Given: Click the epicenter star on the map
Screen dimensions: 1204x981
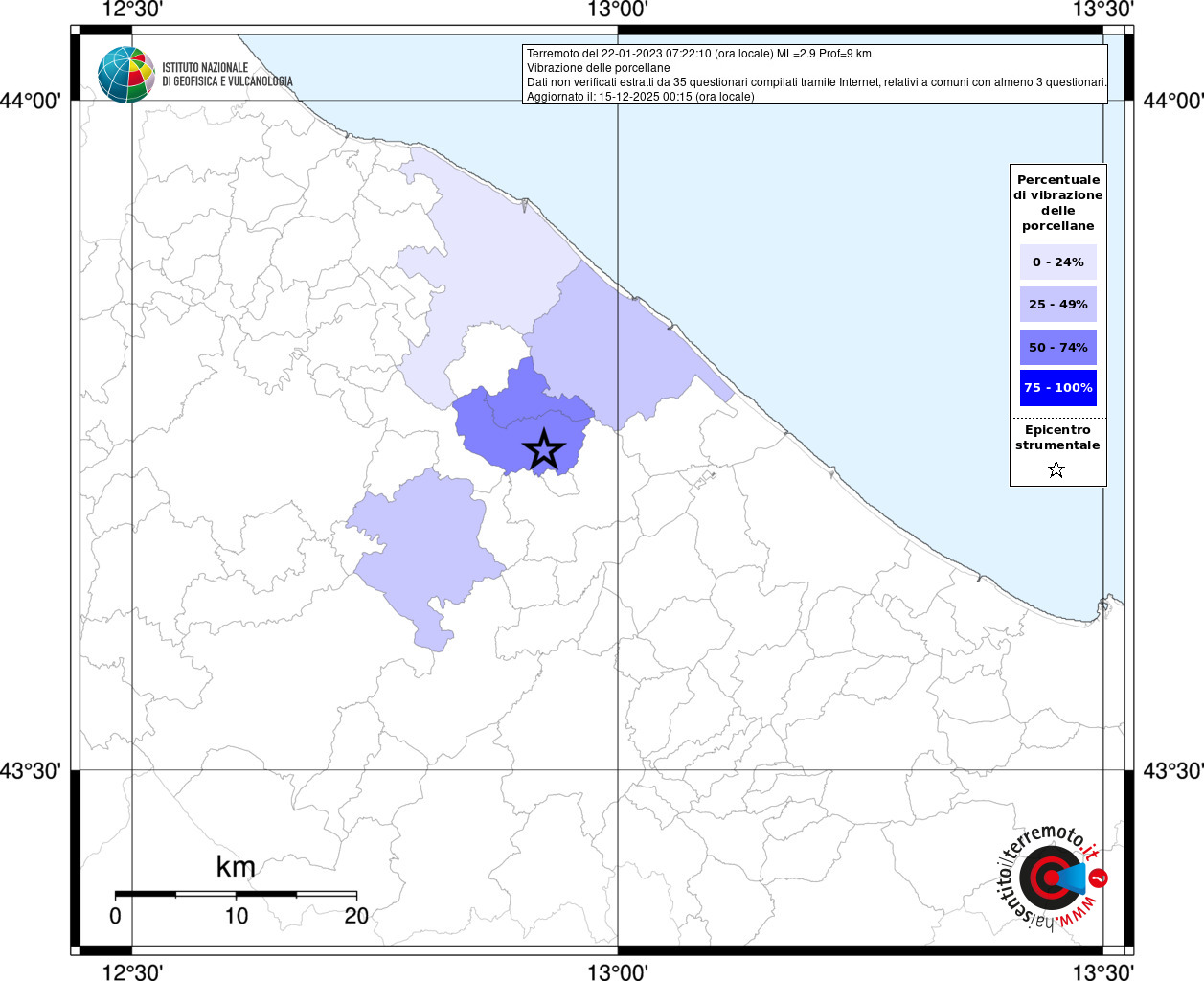Looking at the screenshot, I should pyautogui.click(x=544, y=450).
